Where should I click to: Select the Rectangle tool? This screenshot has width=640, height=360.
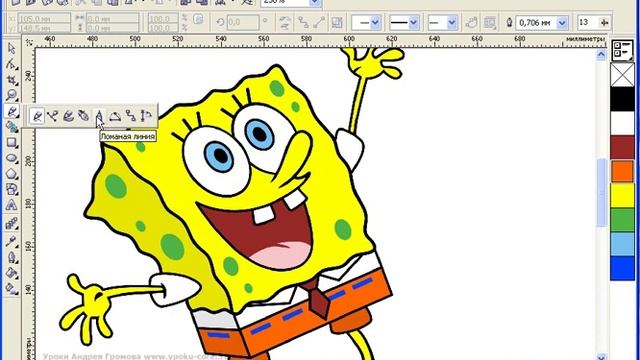11,142
